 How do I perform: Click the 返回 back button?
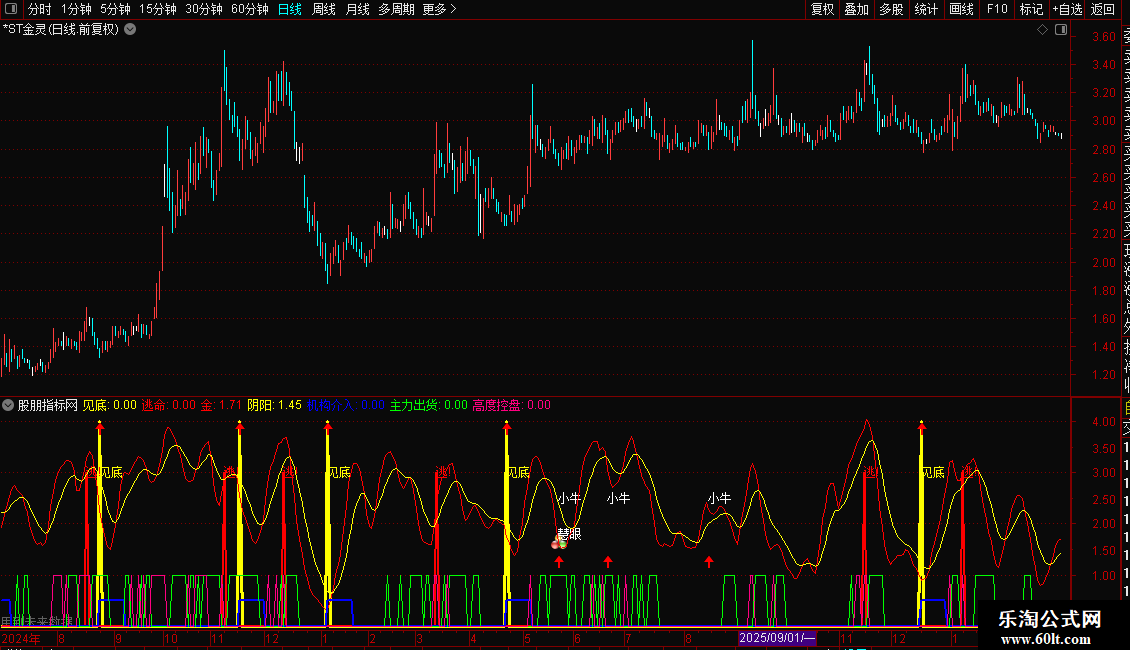point(1103,9)
